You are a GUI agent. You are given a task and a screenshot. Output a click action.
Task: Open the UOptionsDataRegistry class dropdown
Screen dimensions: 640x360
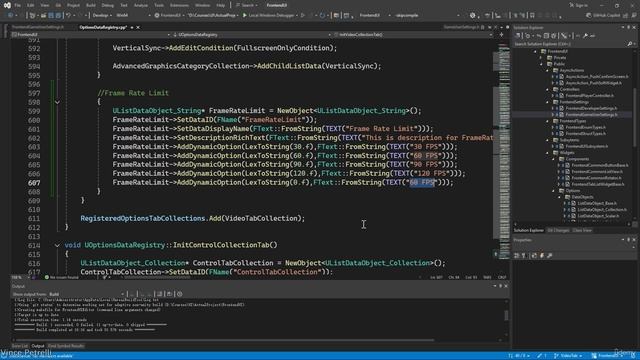tap(251, 35)
